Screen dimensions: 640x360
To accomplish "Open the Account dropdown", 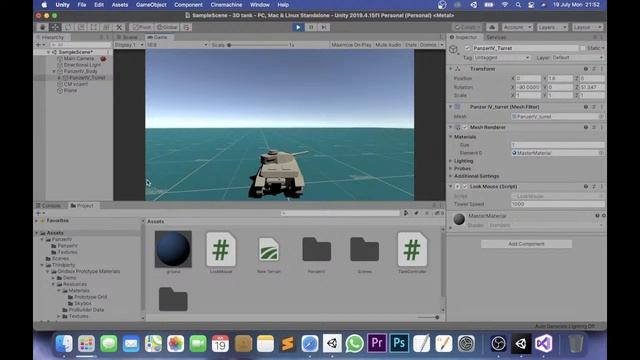I will click(517, 27).
